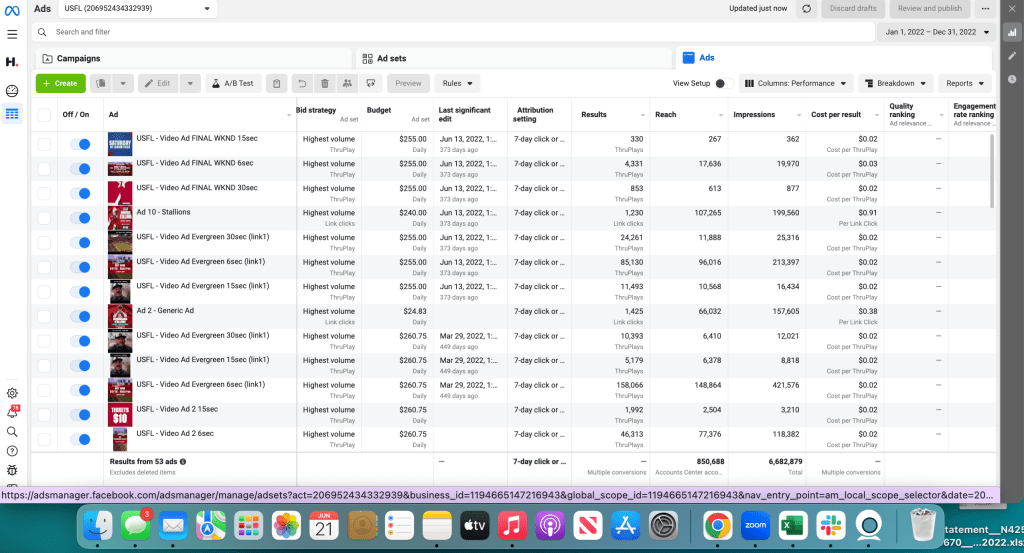Screen dimensions: 1024x553
Task: Click the trash delete icon in toolbar
Action: point(324,84)
